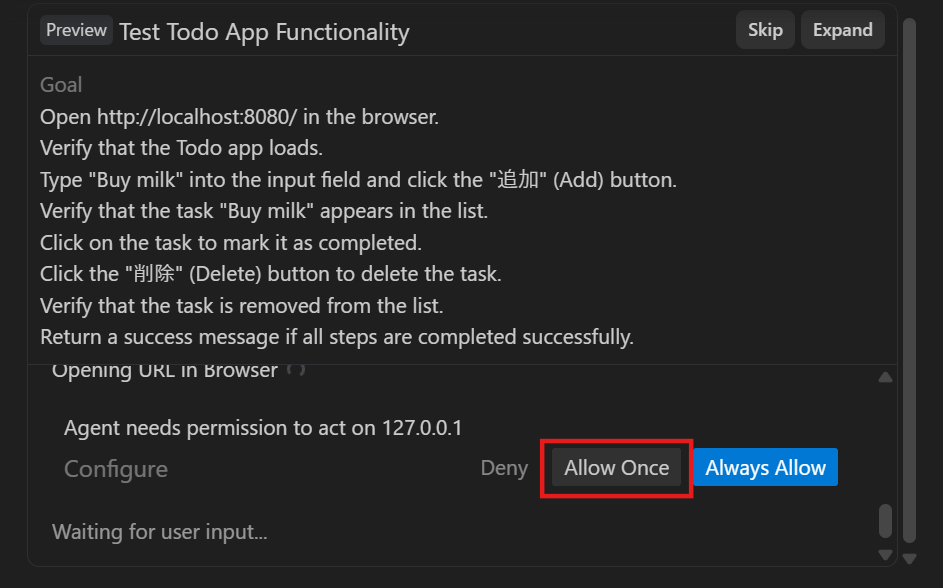Click the outer scrollbar down arrow

pos(909,559)
